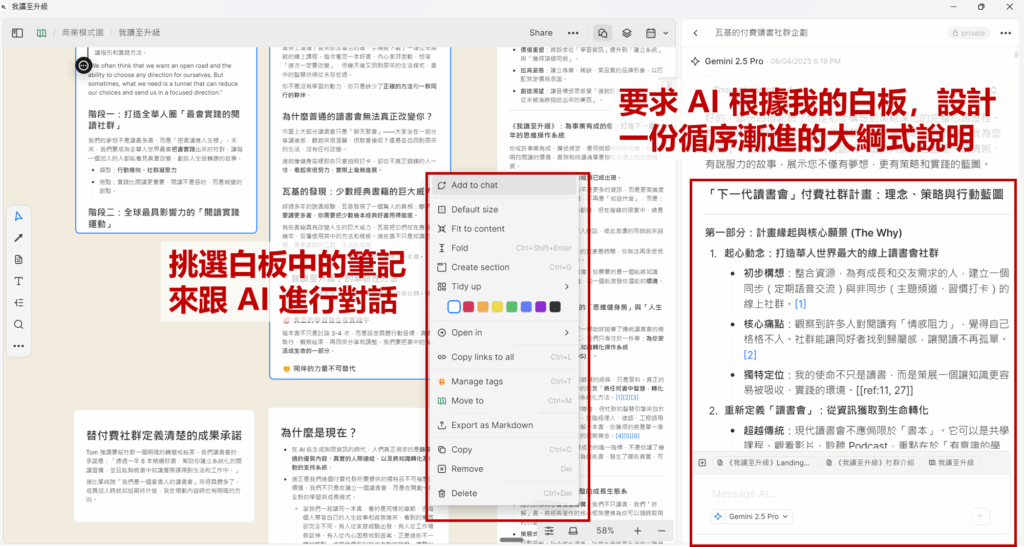
Task: Expand the Open in submenu
Action: point(504,333)
